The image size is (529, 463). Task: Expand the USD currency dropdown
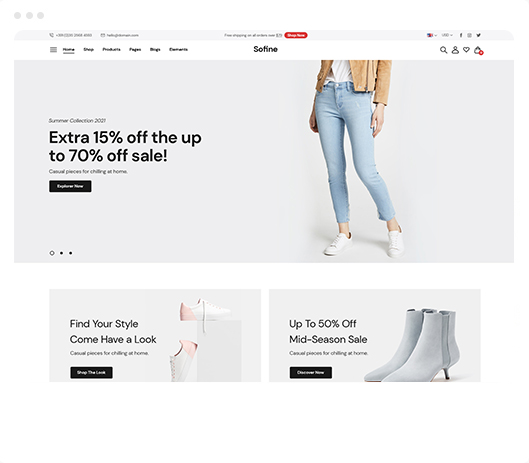click(x=447, y=35)
